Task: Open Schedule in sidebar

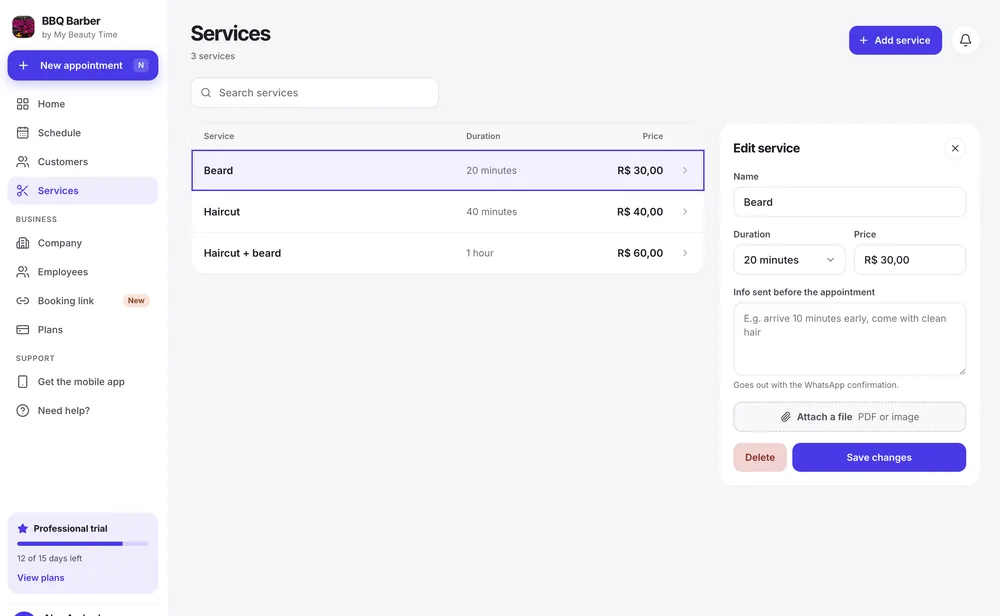Action: tap(83, 133)
